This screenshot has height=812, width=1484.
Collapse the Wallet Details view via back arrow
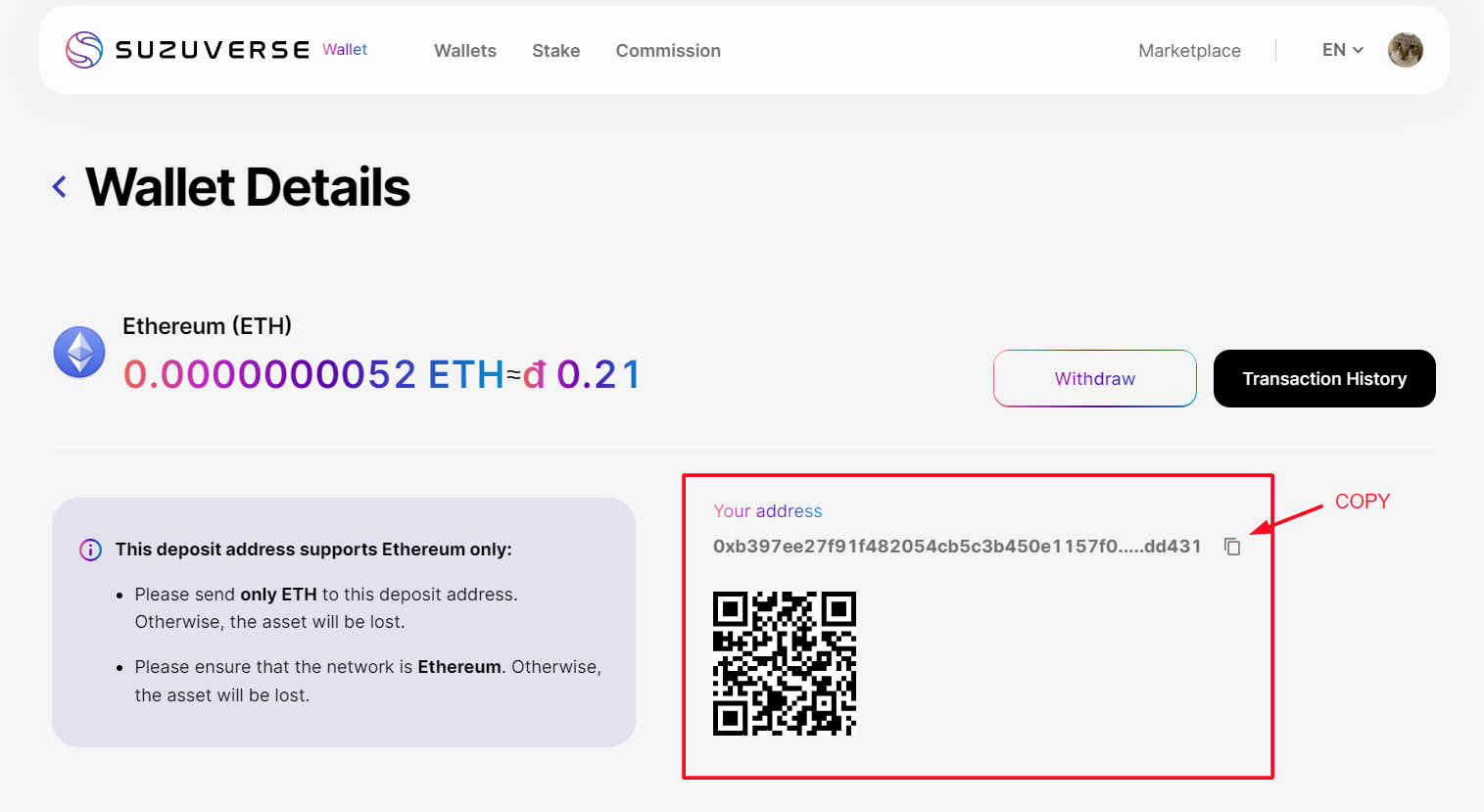click(59, 186)
